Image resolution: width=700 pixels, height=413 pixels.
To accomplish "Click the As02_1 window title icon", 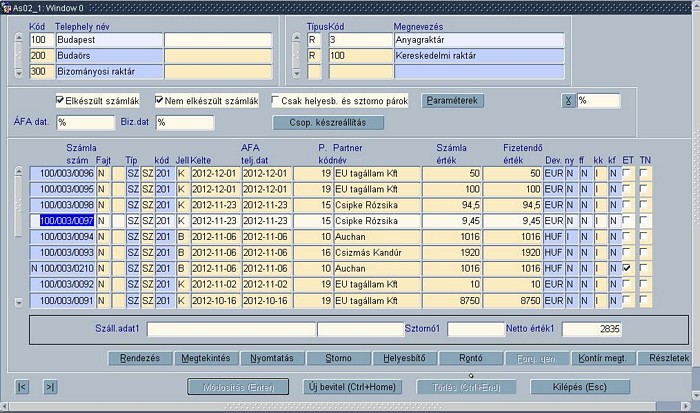I will click(x=6, y=8).
